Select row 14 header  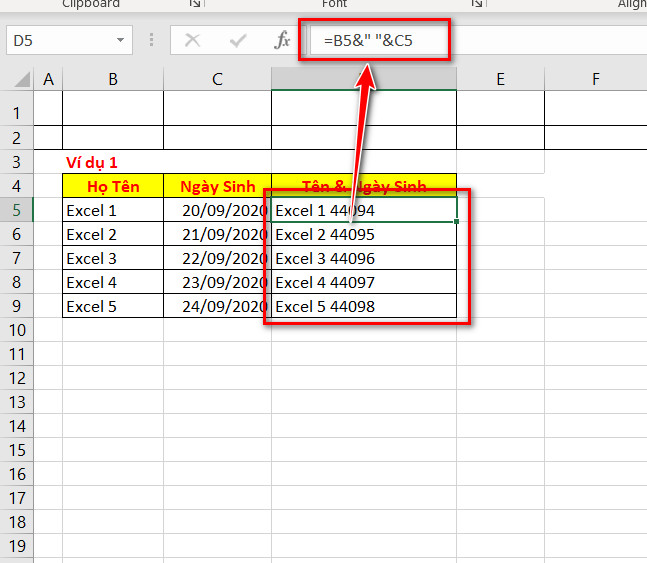pyautogui.click(x=17, y=426)
